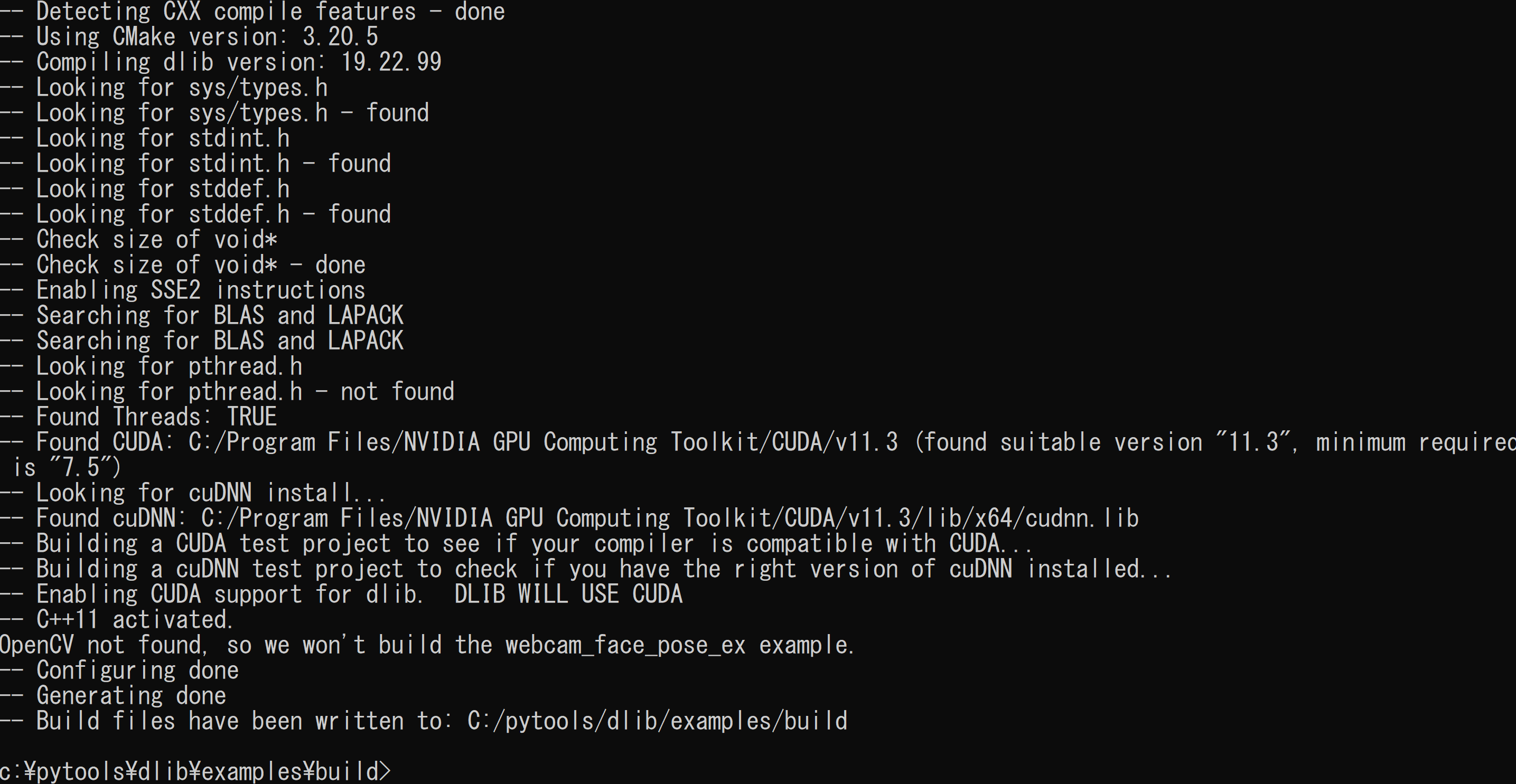Click 'Looking for cuDNN install...' line
Image resolution: width=1516 pixels, height=784 pixels.
pyautogui.click(x=193, y=493)
